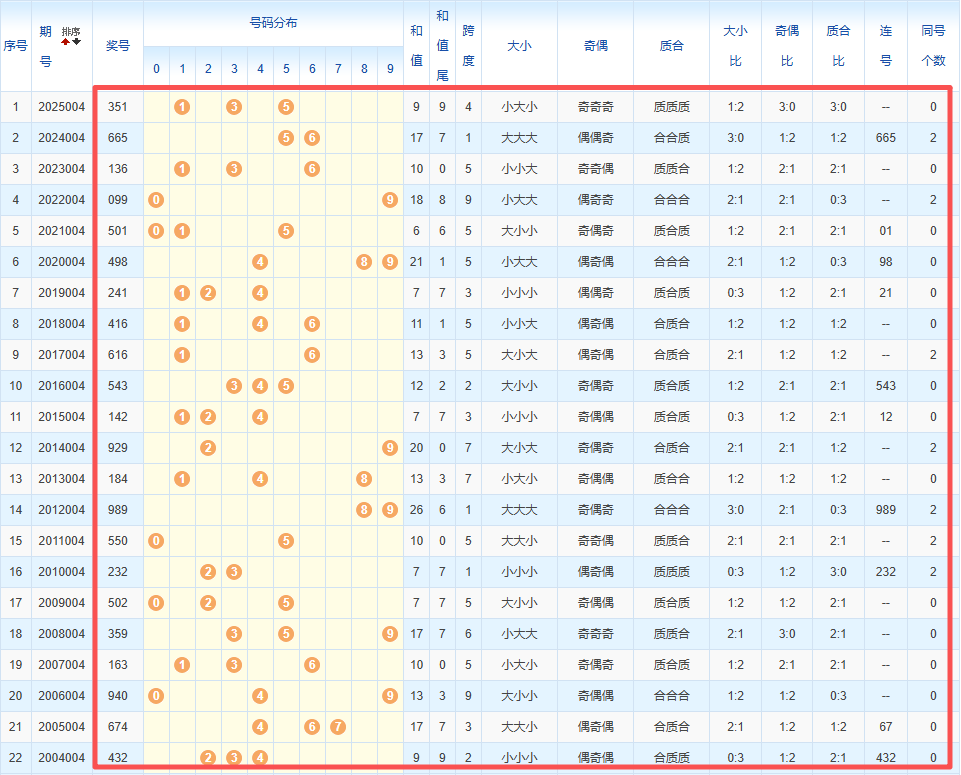This screenshot has width=961, height=775.
Task: Click the orange 7 ball in row 2005004
Action: click(x=338, y=727)
